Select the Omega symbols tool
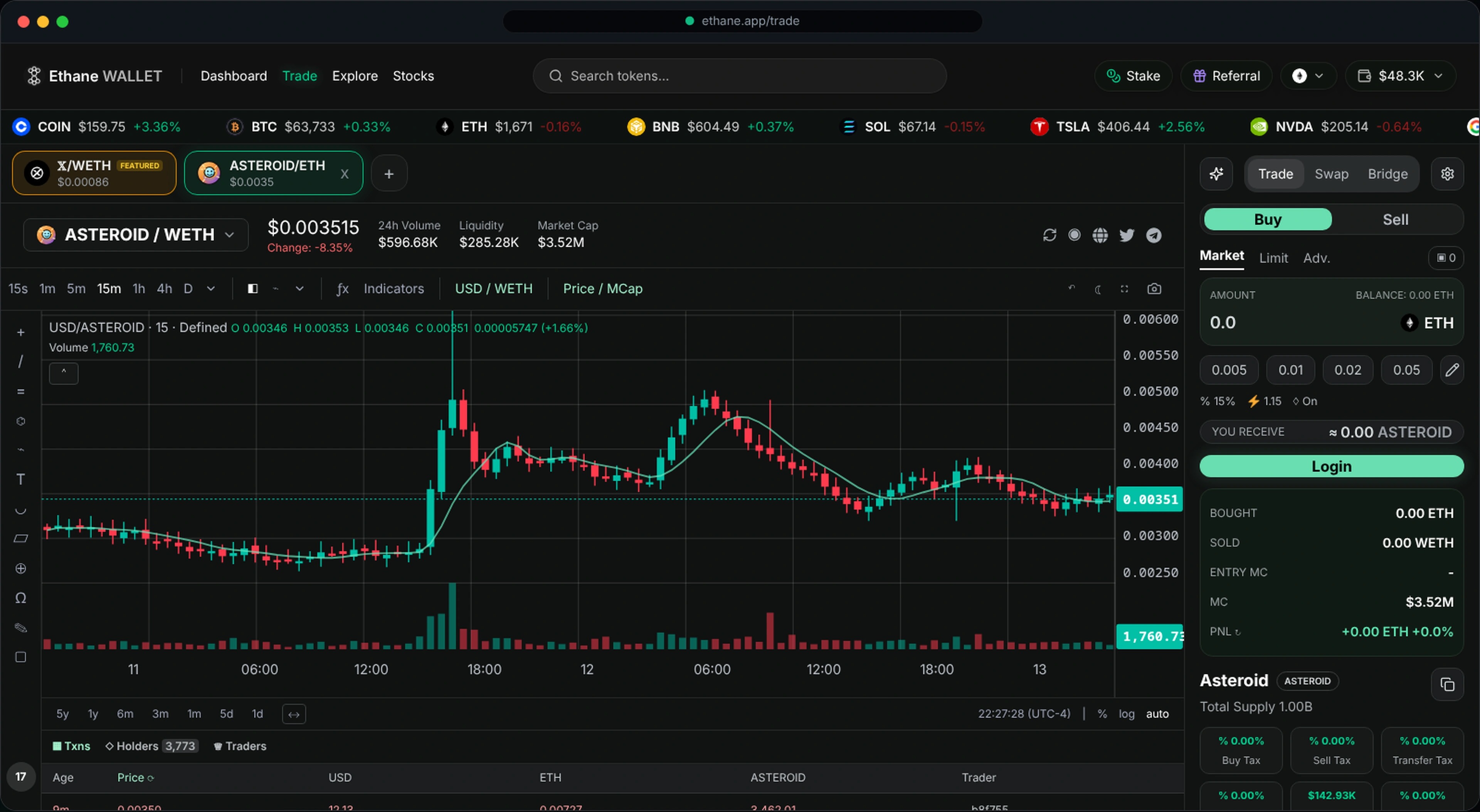Viewport: 1480px width, 812px height. (21, 598)
